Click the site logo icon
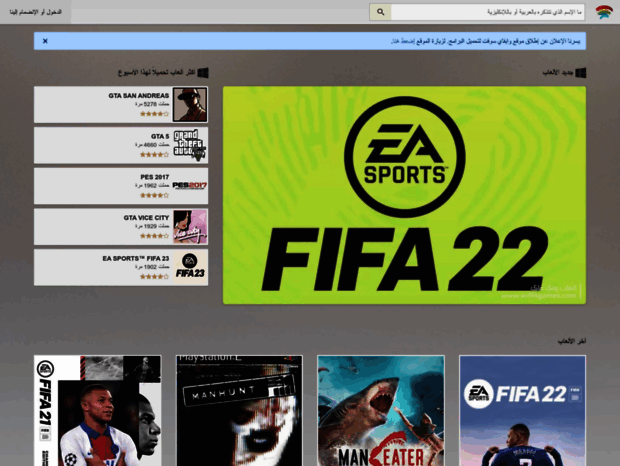This screenshot has width=620, height=466. pos(604,12)
